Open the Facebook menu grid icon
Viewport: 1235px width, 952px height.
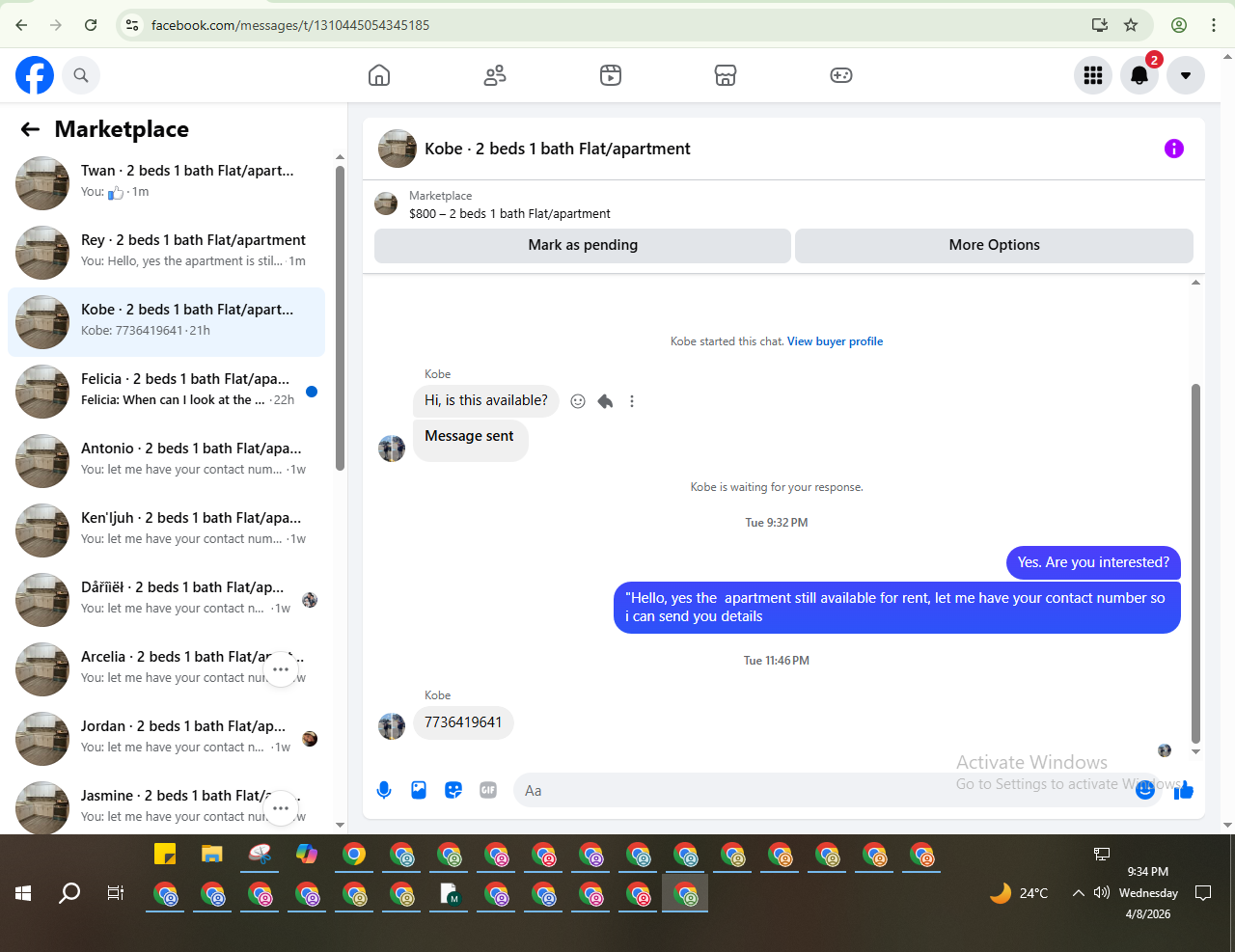click(x=1093, y=75)
